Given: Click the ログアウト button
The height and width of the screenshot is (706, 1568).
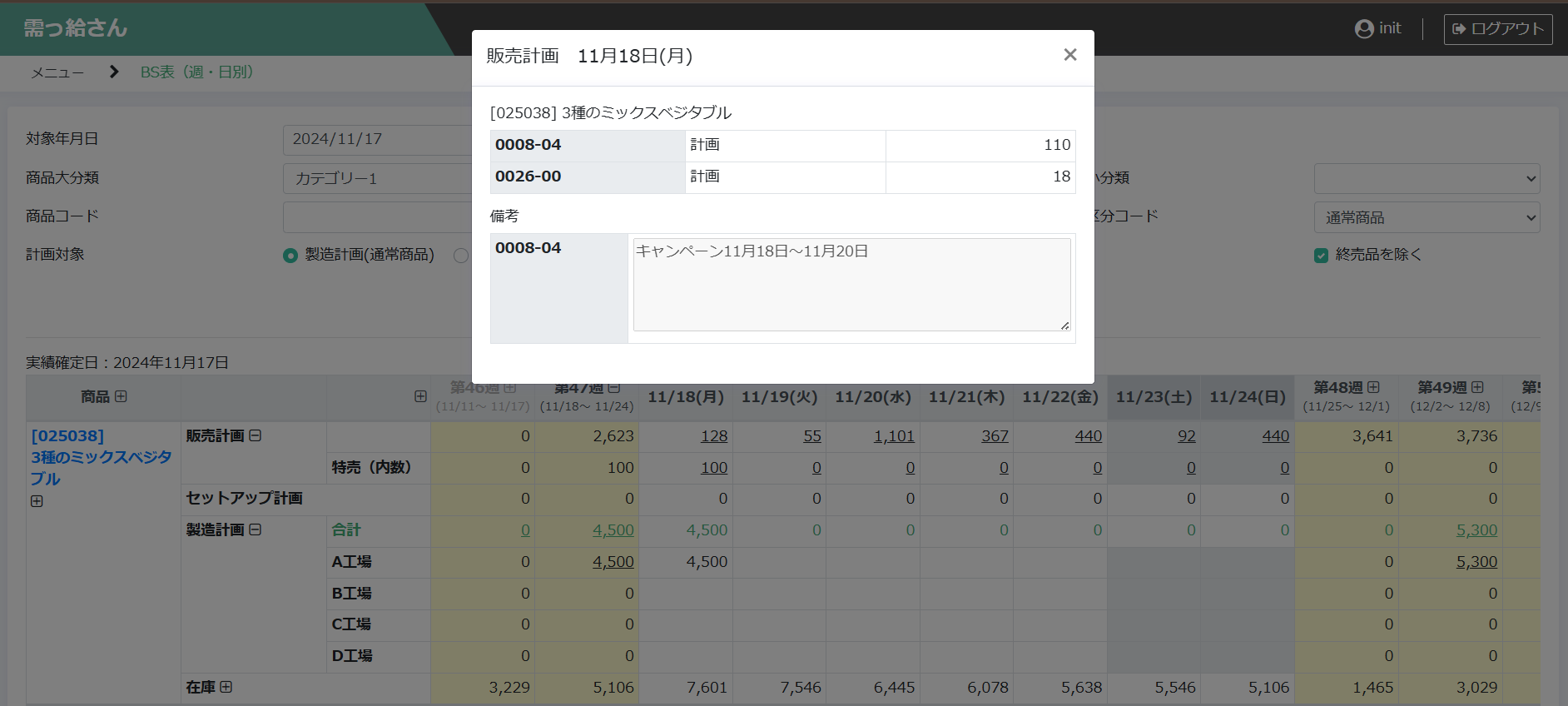Looking at the screenshot, I should (x=1497, y=29).
